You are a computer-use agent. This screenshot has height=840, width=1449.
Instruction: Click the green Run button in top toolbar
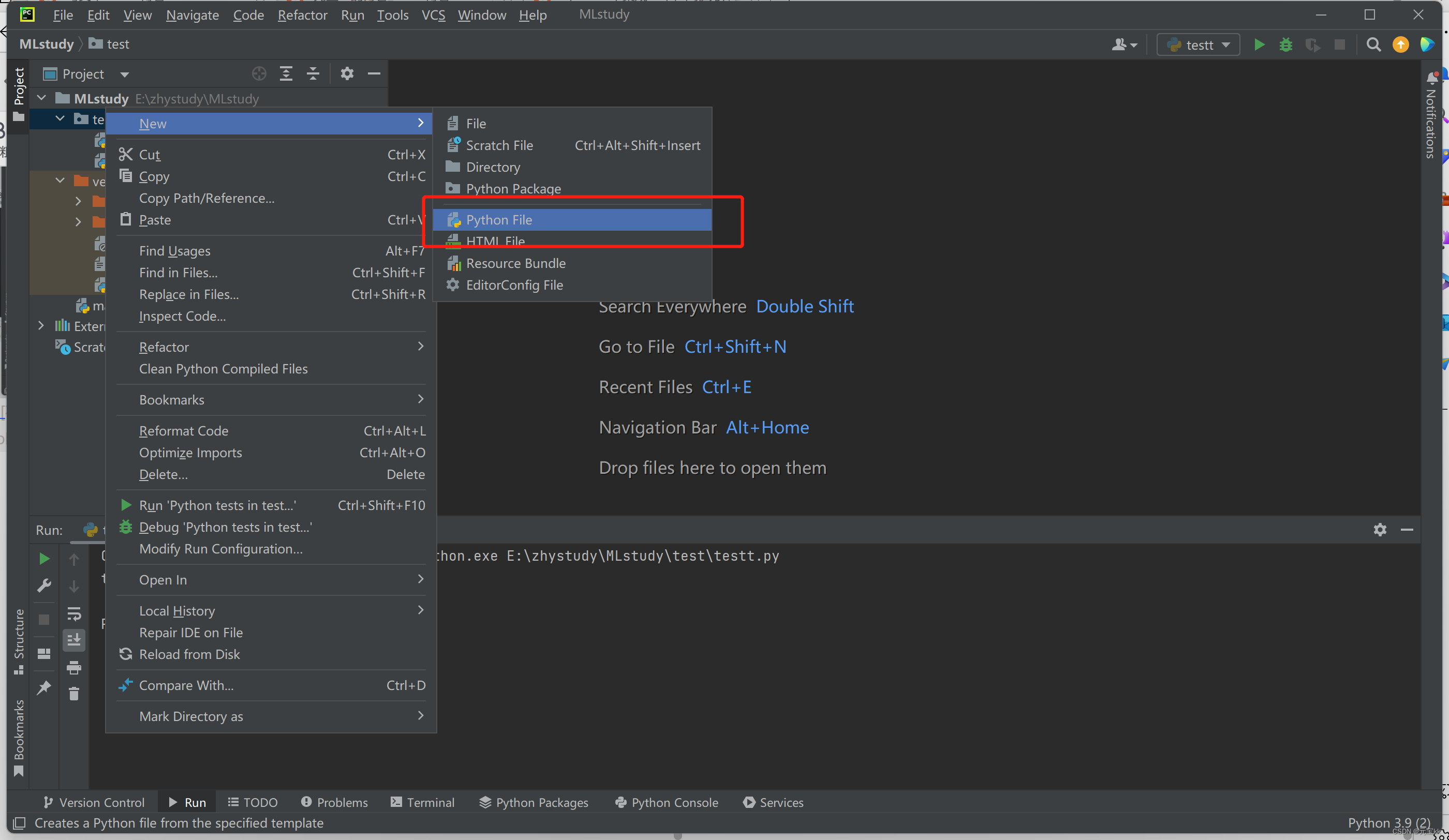pos(1259,45)
